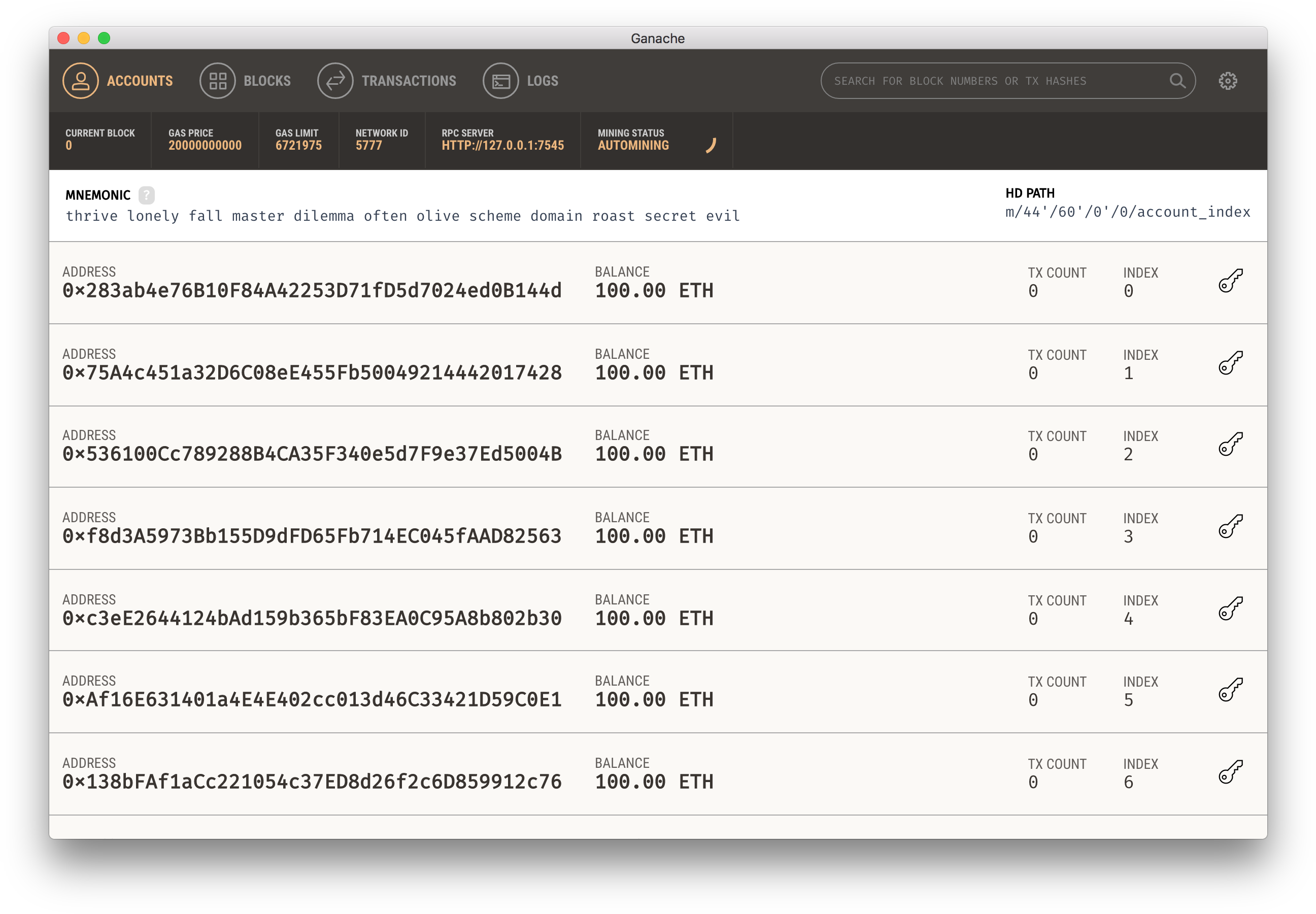Click the RPC SERVER address
1316x914 pixels.
point(502,146)
